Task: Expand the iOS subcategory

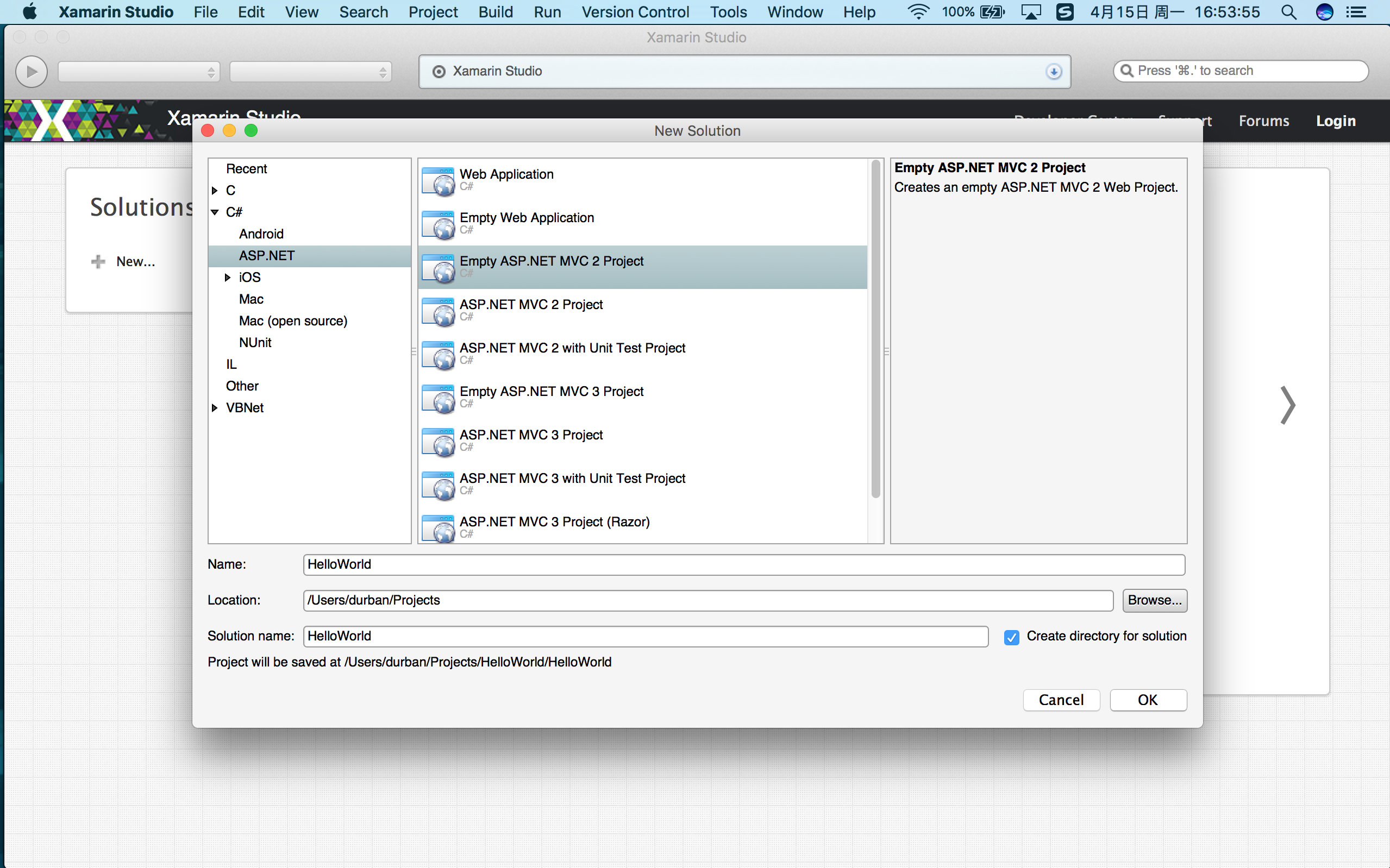Action: tap(228, 278)
